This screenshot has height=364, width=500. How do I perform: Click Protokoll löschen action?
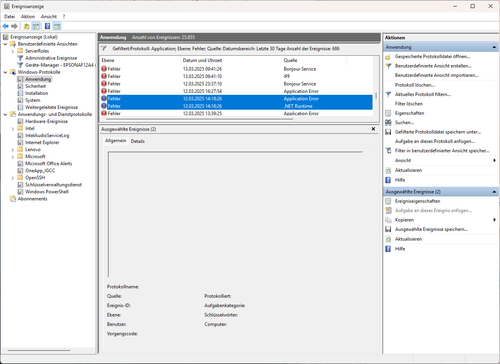coord(415,85)
